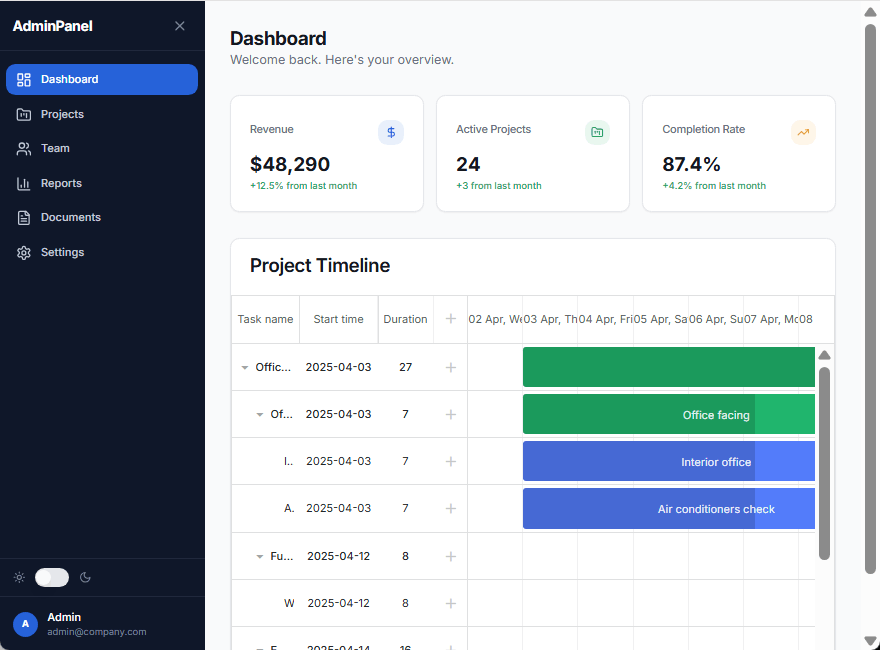Click the dollar icon on the Revenue card
This screenshot has height=650, width=880.
pyautogui.click(x=391, y=132)
